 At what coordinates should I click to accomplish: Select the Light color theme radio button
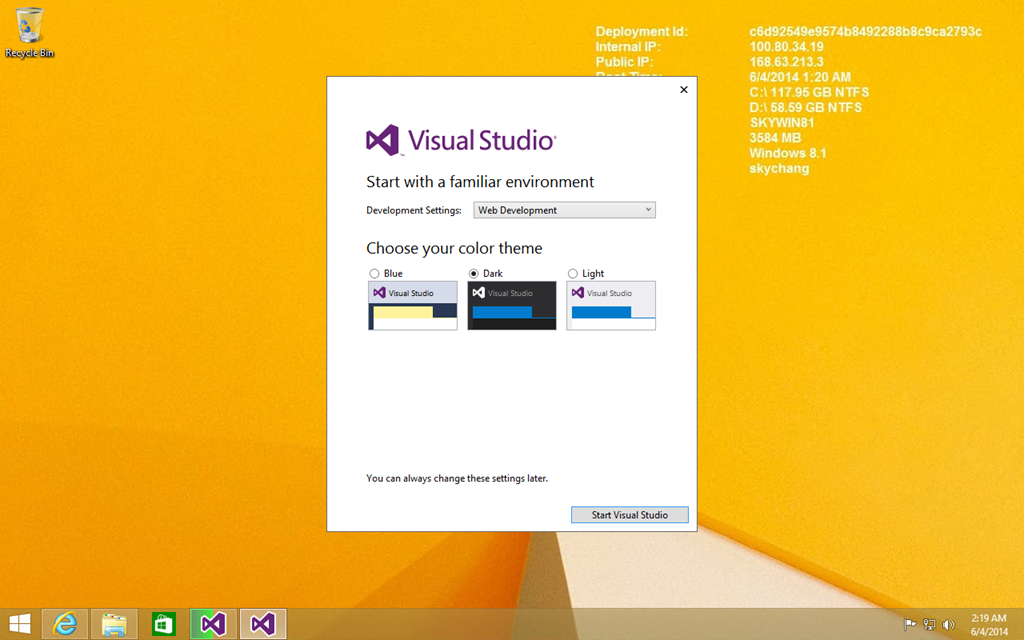click(573, 274)
